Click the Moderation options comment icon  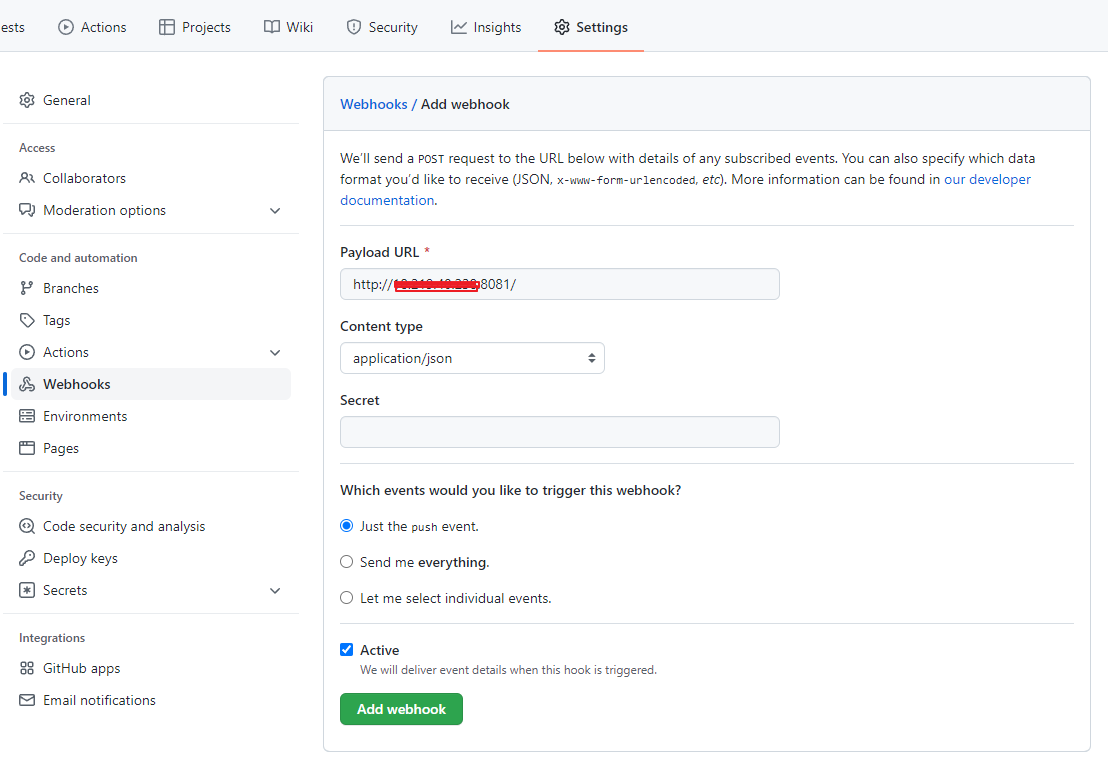tap(27, 210)
